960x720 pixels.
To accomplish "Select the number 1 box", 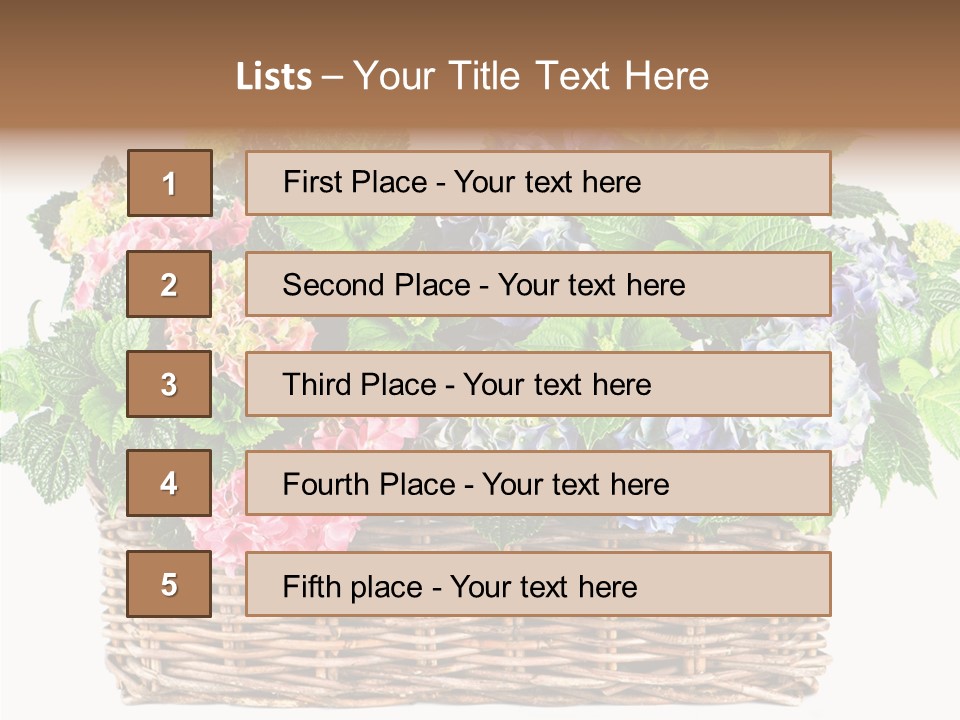I will point(170,183).
